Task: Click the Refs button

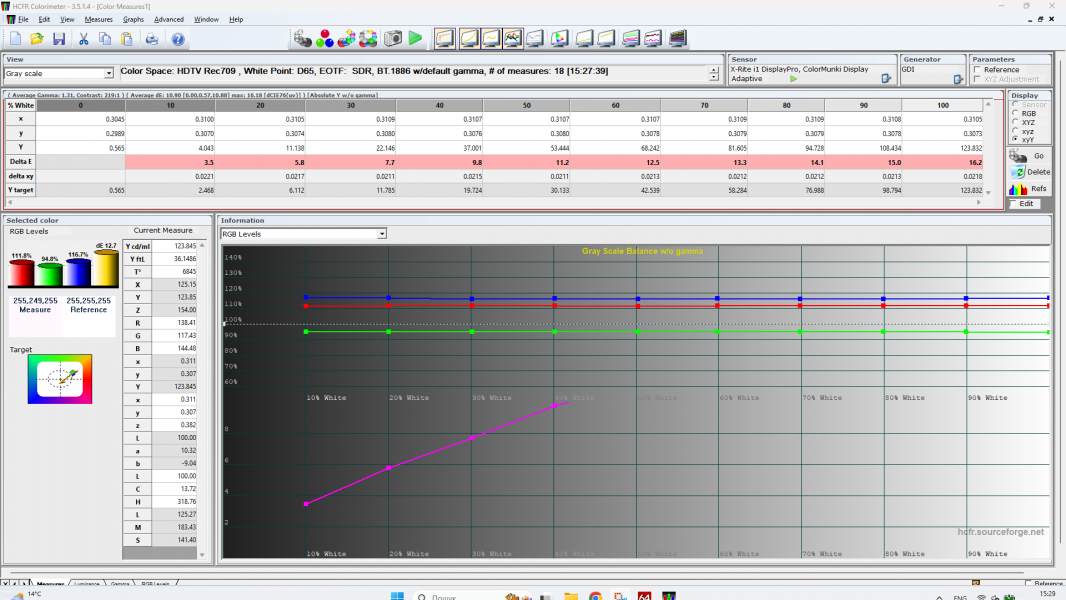Action: pyautogui.click(x=1029, y=189)
